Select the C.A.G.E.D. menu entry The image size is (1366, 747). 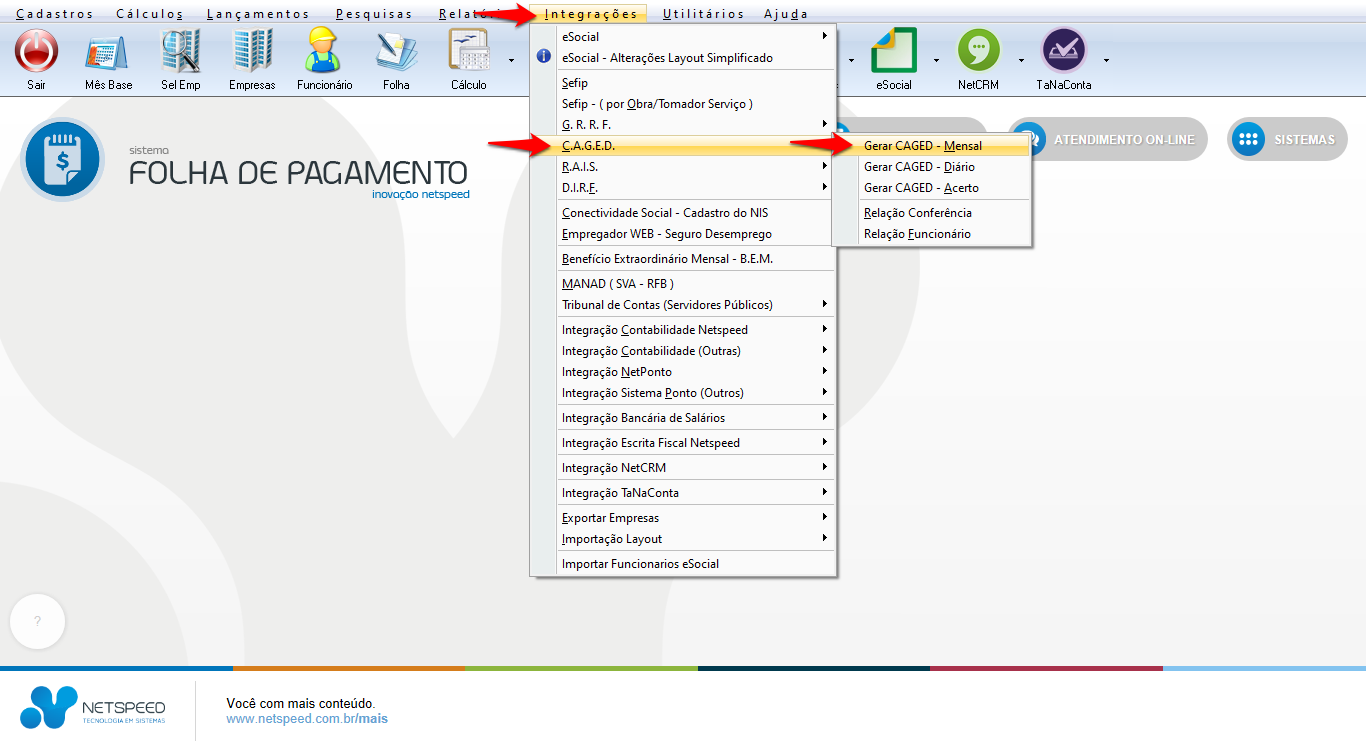pyautogui.click(x=683, y=146)
